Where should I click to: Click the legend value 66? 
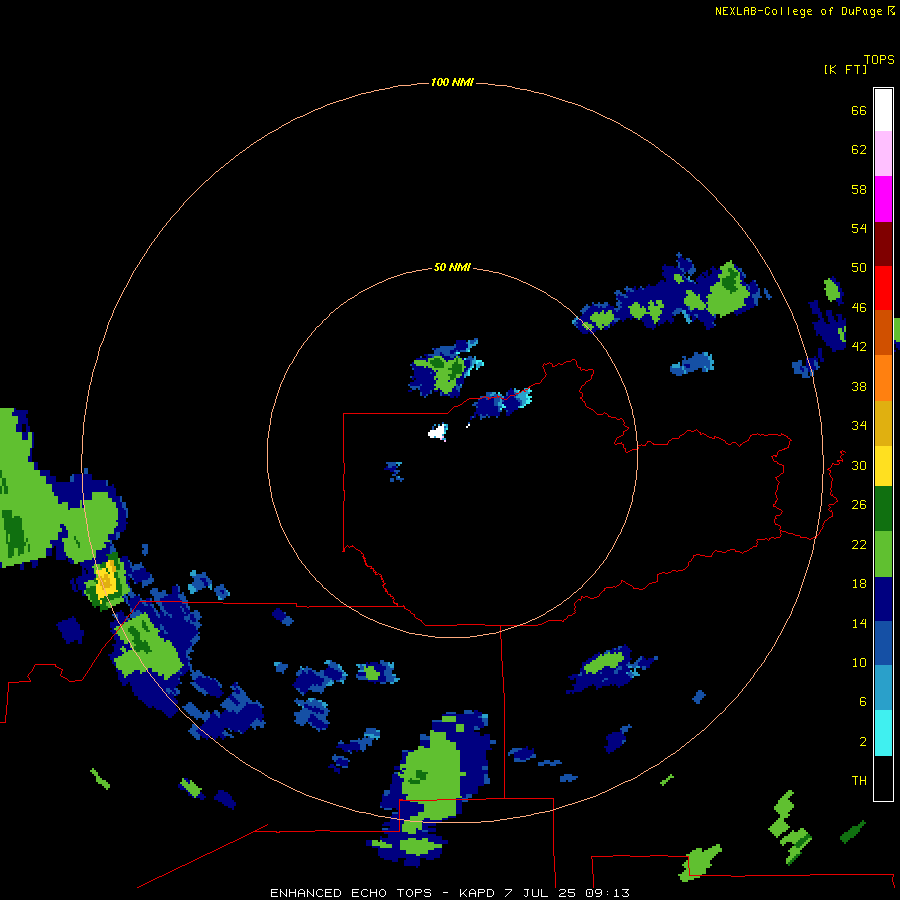click(859, 111)
